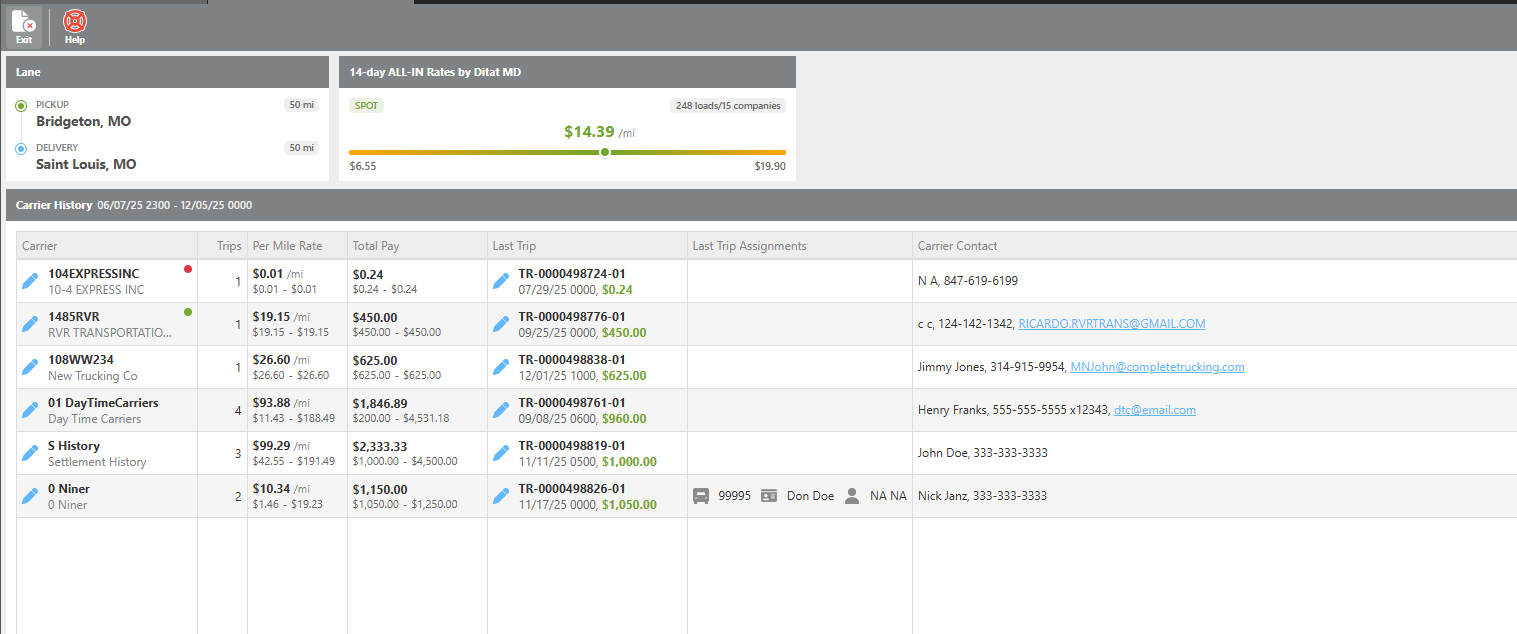1517x634 pixels.
Task: Open MNJohn@completetrucking.com email link
Action: [1157, 367]
